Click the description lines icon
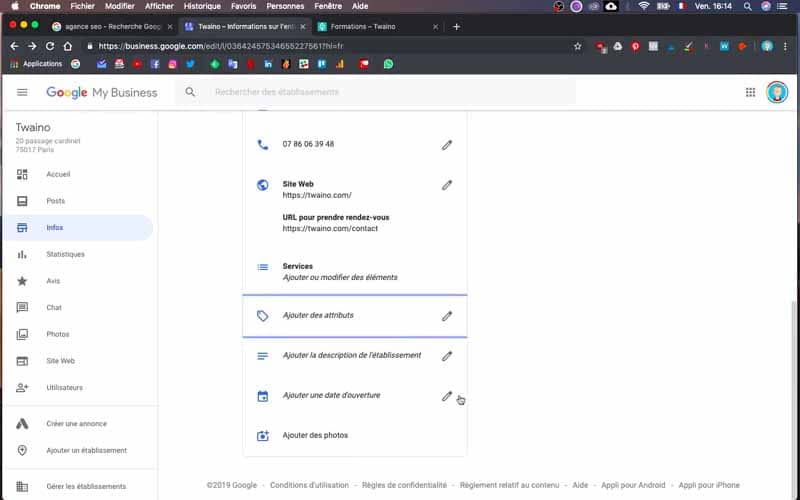Viewport: 800px width, 500px height. tap(262, 356)
